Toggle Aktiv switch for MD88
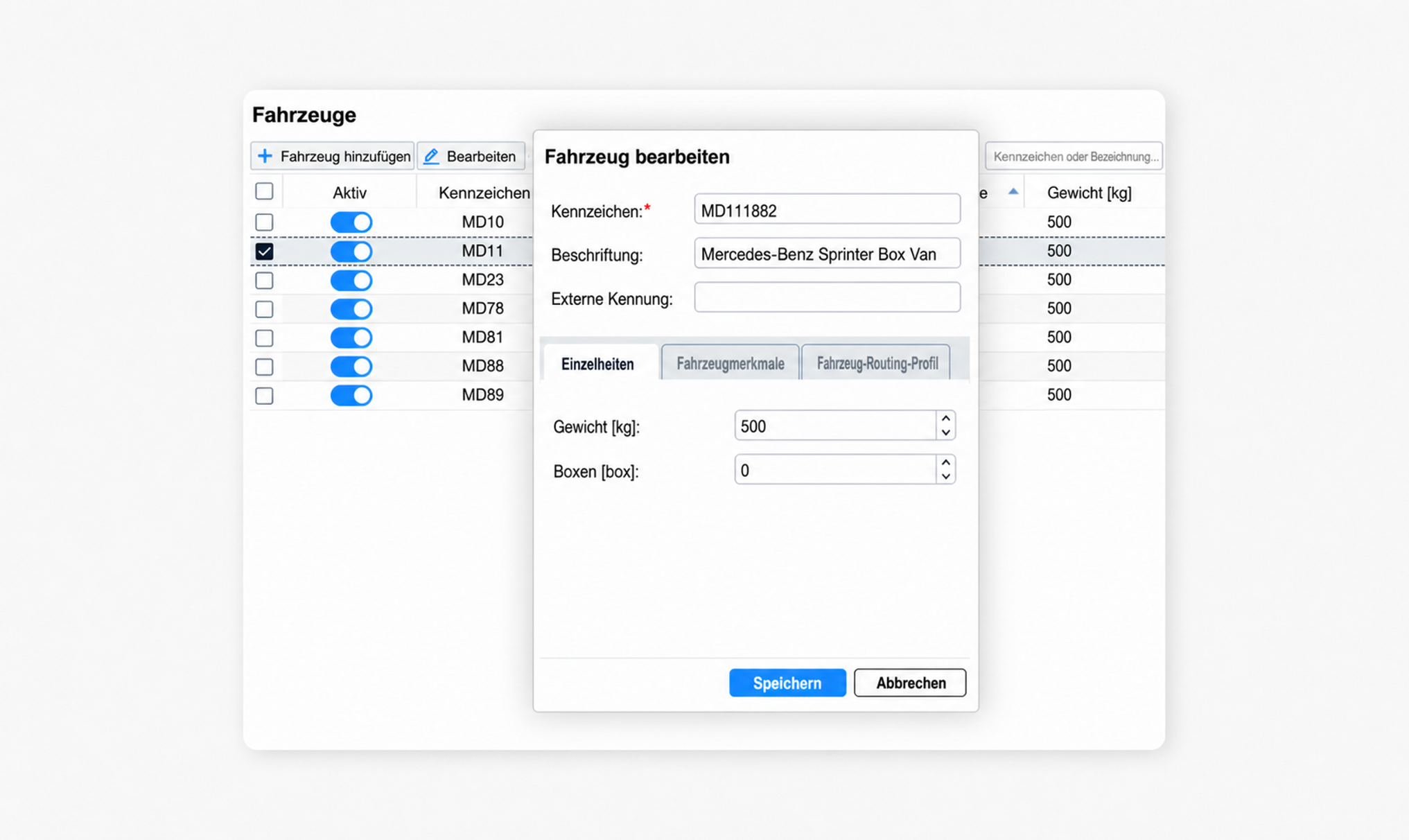This screenshot has width=1409, height=840. coord(351,367)
